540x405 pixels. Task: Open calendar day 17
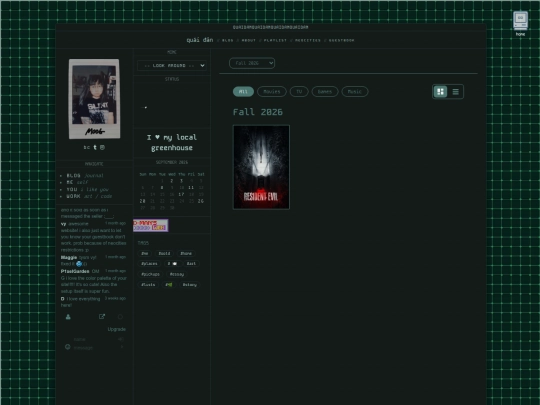[181, 194]
